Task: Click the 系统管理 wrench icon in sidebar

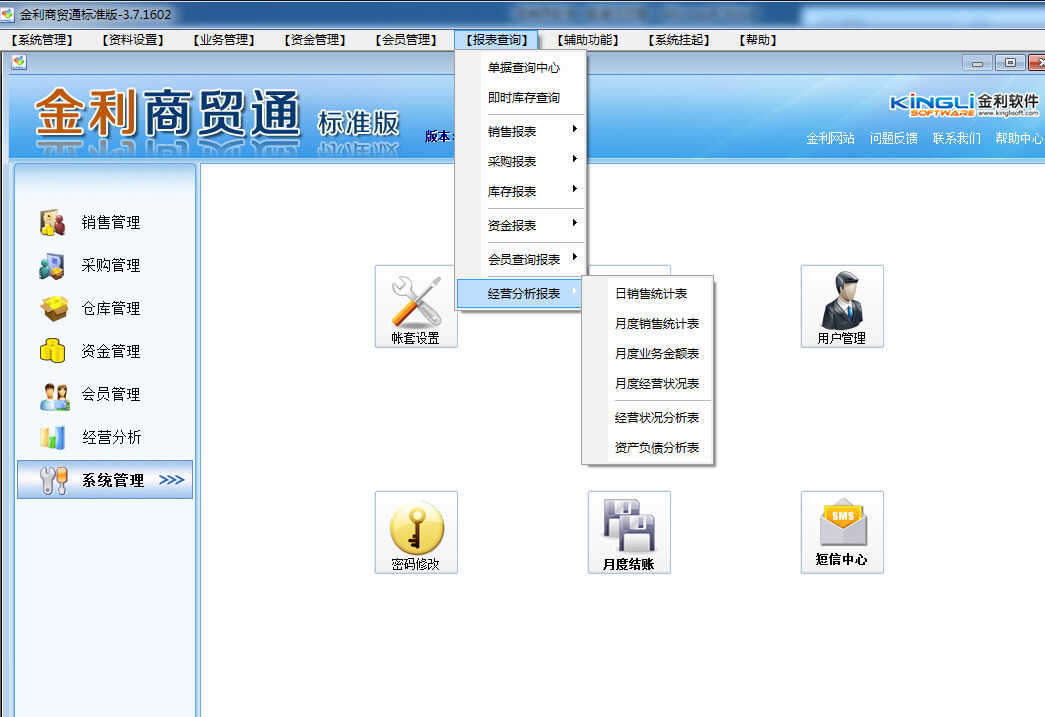Action: click(x=53, y=480)
